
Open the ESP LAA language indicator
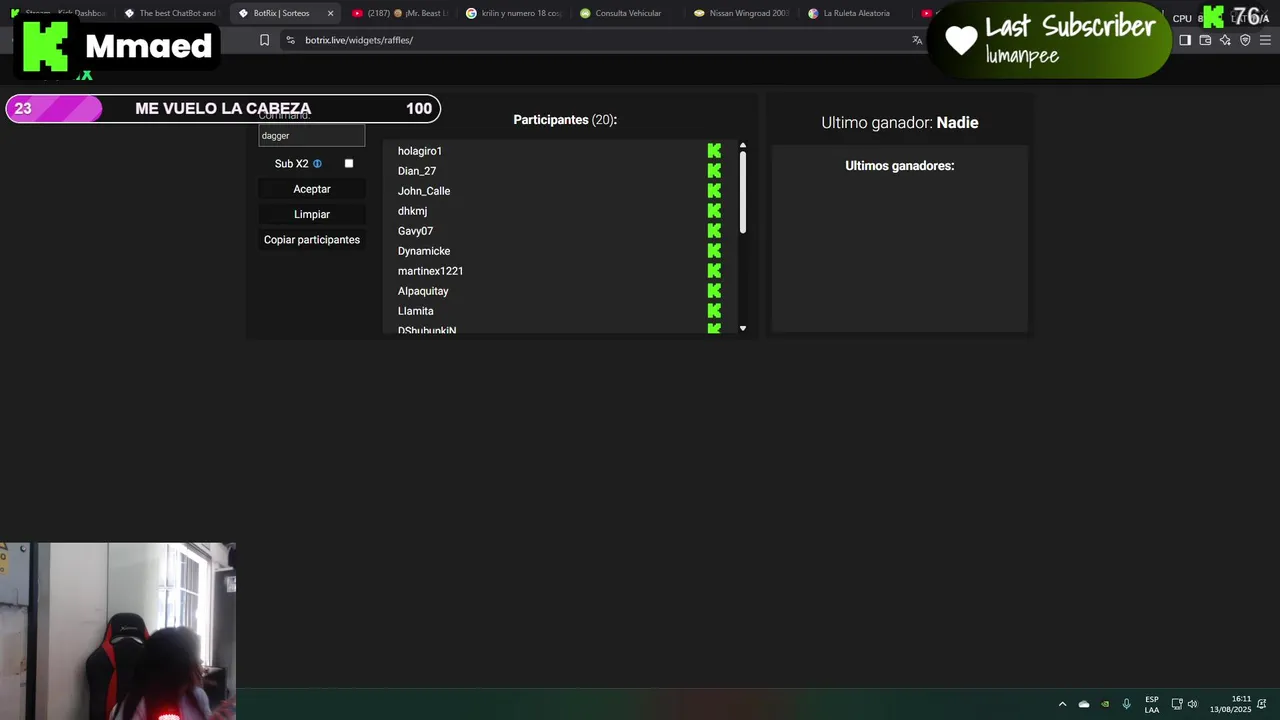coord(1152,704)
